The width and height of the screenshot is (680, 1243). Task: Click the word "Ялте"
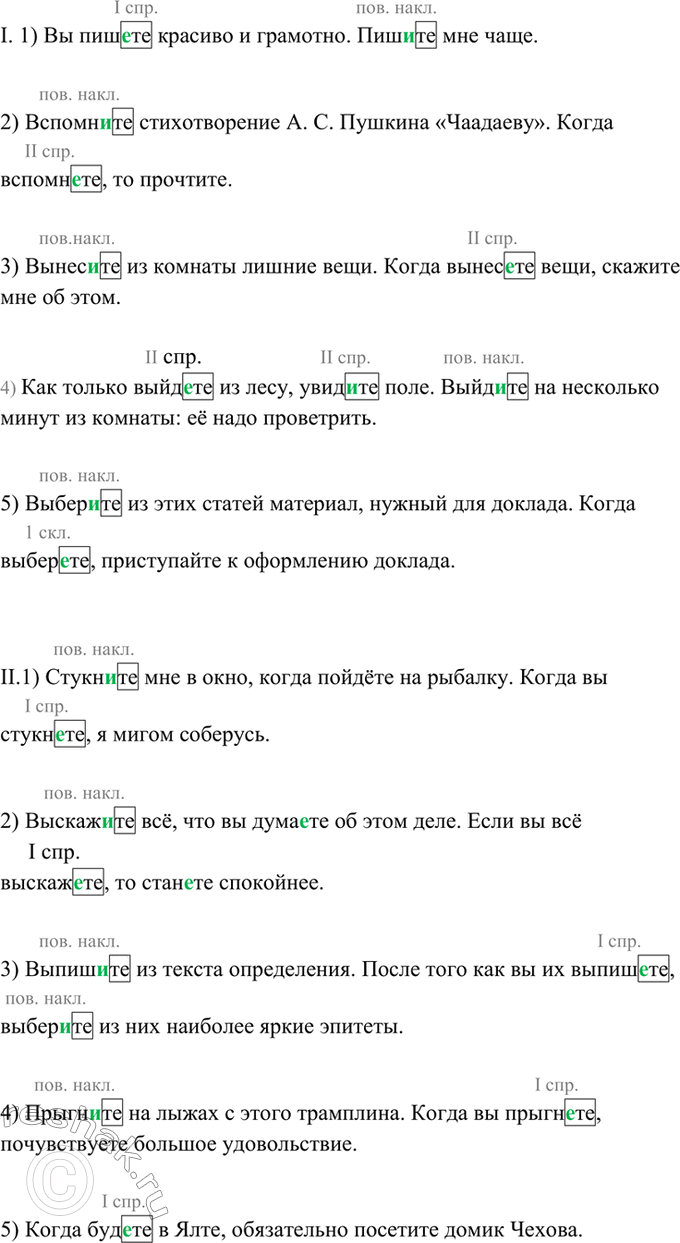(201, 1229)
